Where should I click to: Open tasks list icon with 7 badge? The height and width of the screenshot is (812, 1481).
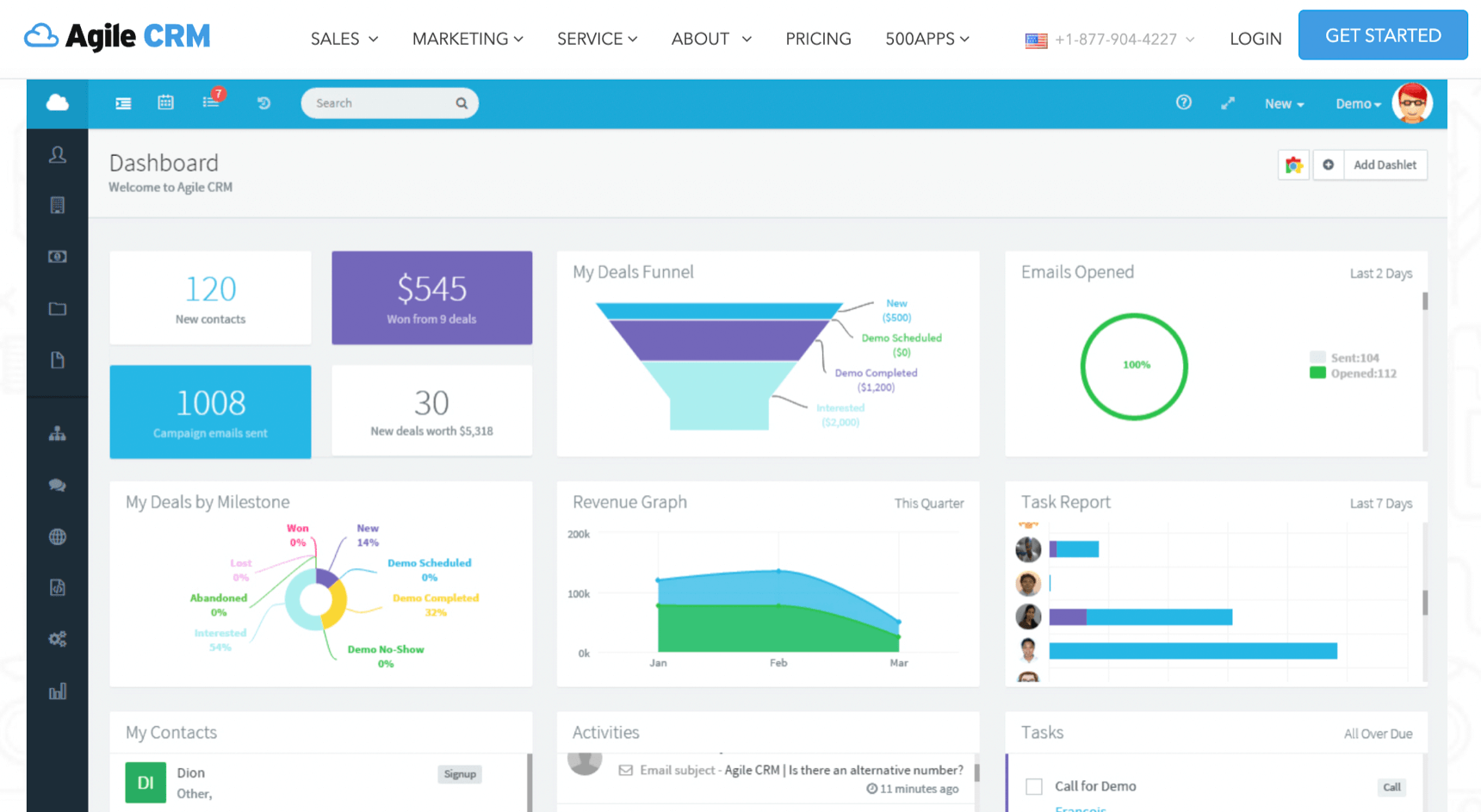tap(211, 101)
